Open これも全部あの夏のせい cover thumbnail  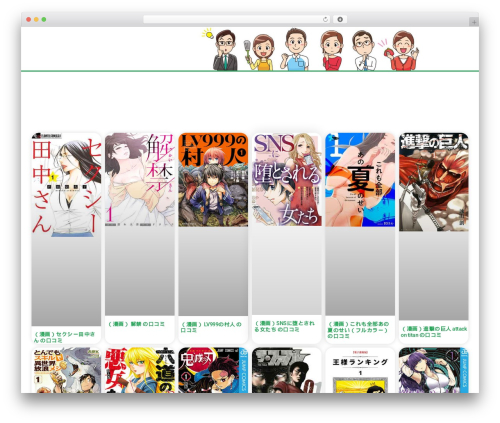360,180
